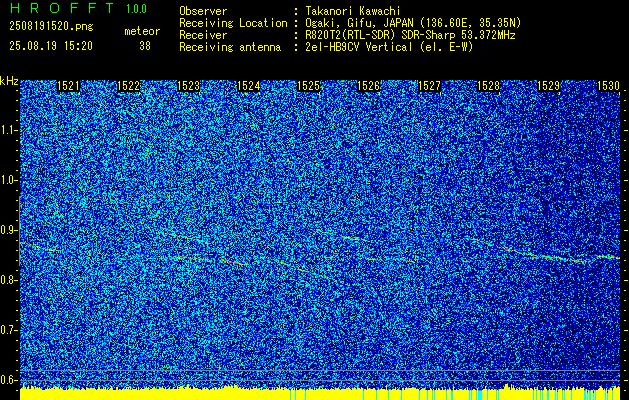
Task: Click the Observer label
Action: click(203, 11)
